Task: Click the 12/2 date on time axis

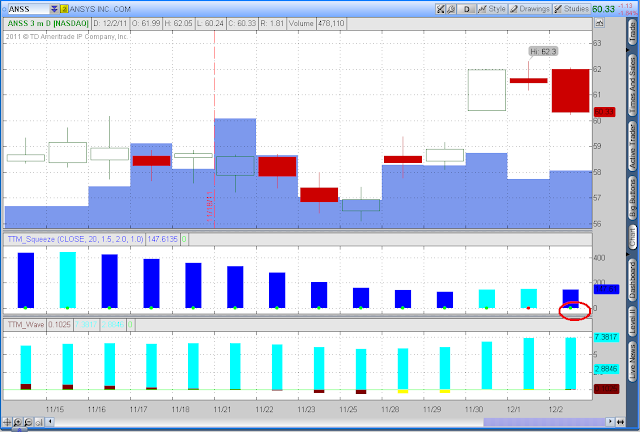Action: (x=556, y=409)
